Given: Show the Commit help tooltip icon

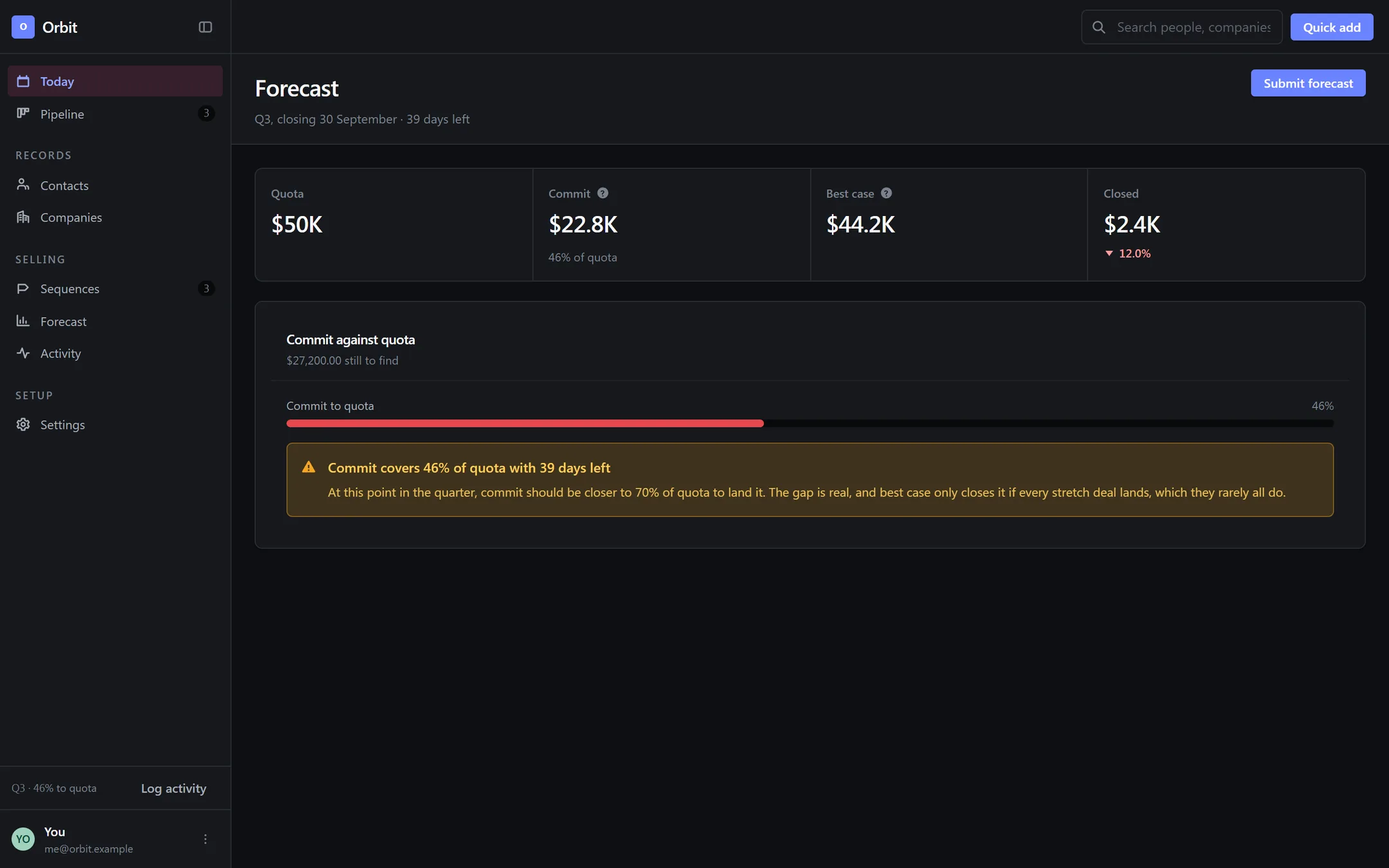Looking at the screenshot, I should tap(603, 193).
